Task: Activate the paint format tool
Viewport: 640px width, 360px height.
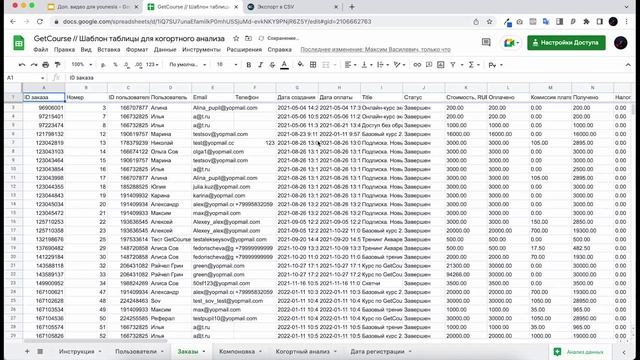Action: [58, 65]
